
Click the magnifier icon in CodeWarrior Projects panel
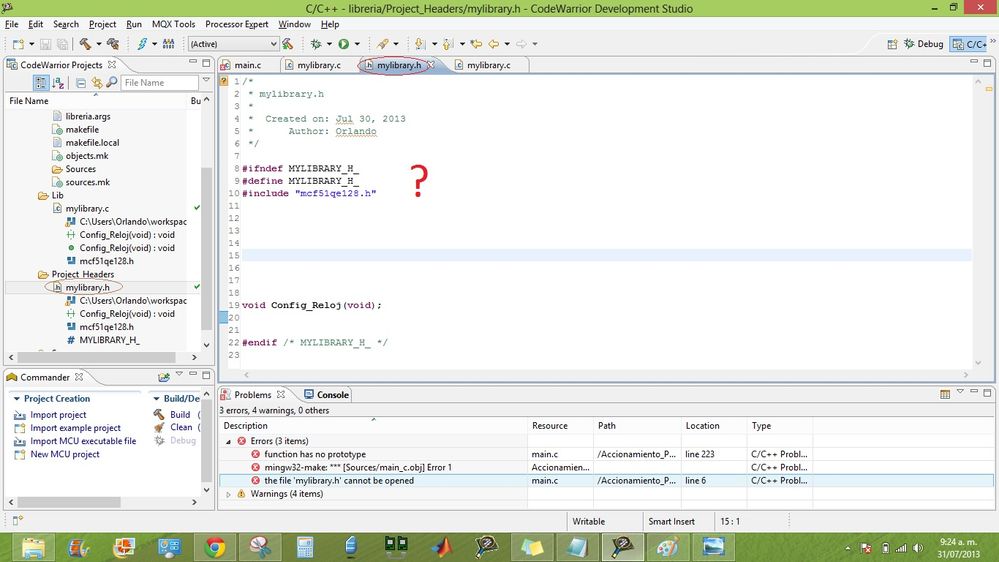[x=111, y=83]
